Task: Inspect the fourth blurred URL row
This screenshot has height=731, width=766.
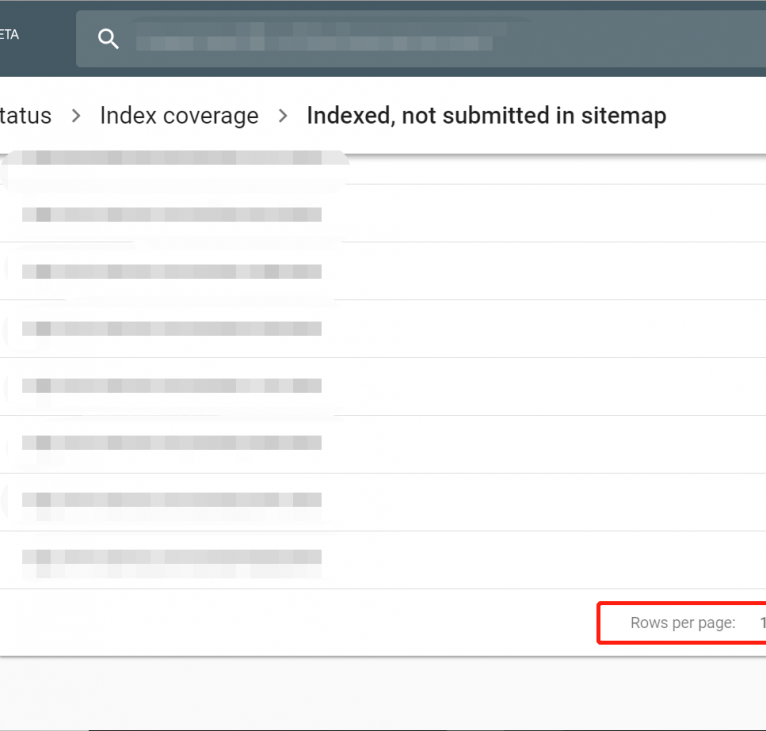Action: (172, 329)
